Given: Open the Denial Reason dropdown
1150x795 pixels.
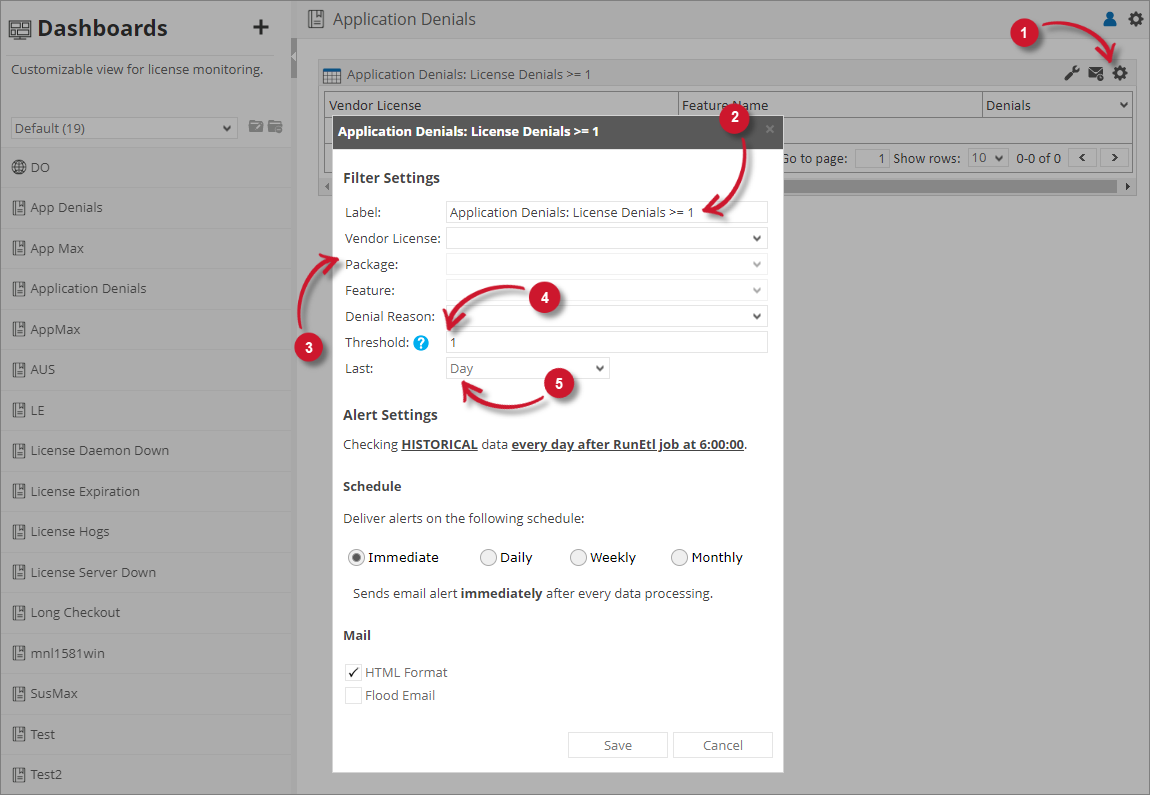Looking at the screenshot, I should pyautogui.click(x=607, y=316).
